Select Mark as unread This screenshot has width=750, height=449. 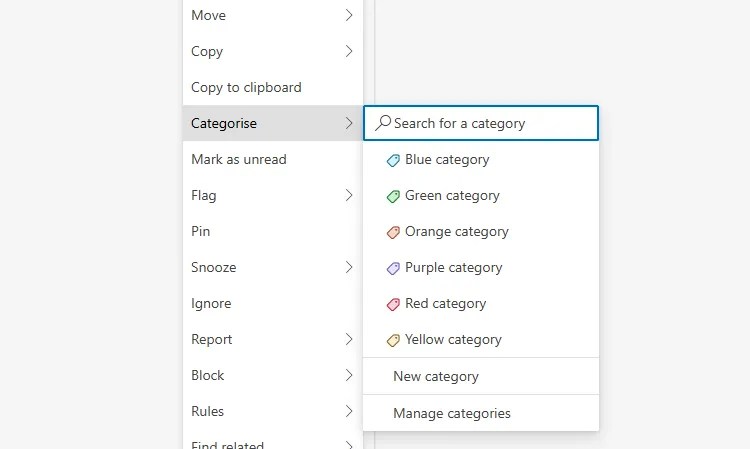tap(239, 159)
